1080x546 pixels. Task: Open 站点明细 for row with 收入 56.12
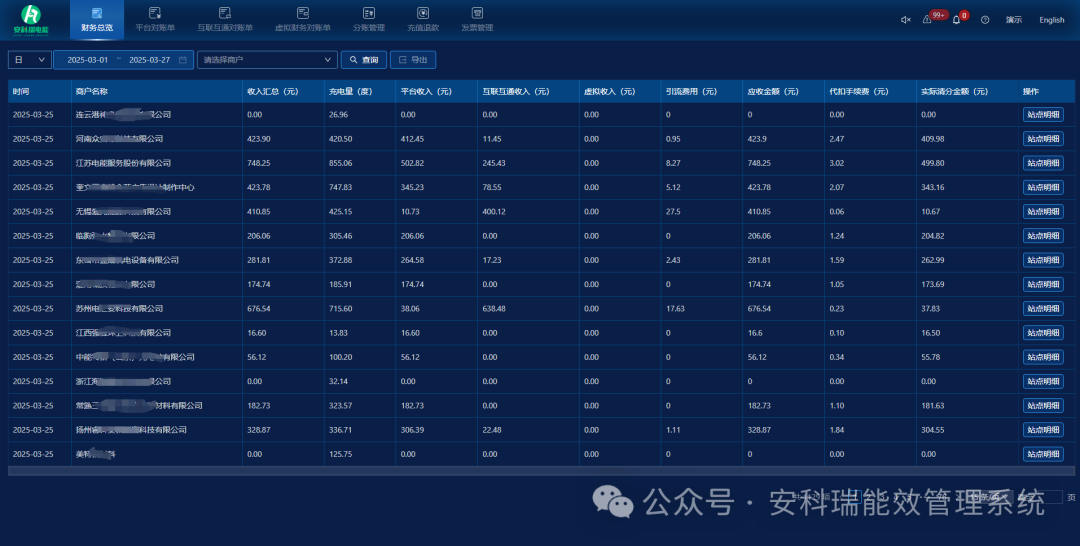[x=1043, y=357]
